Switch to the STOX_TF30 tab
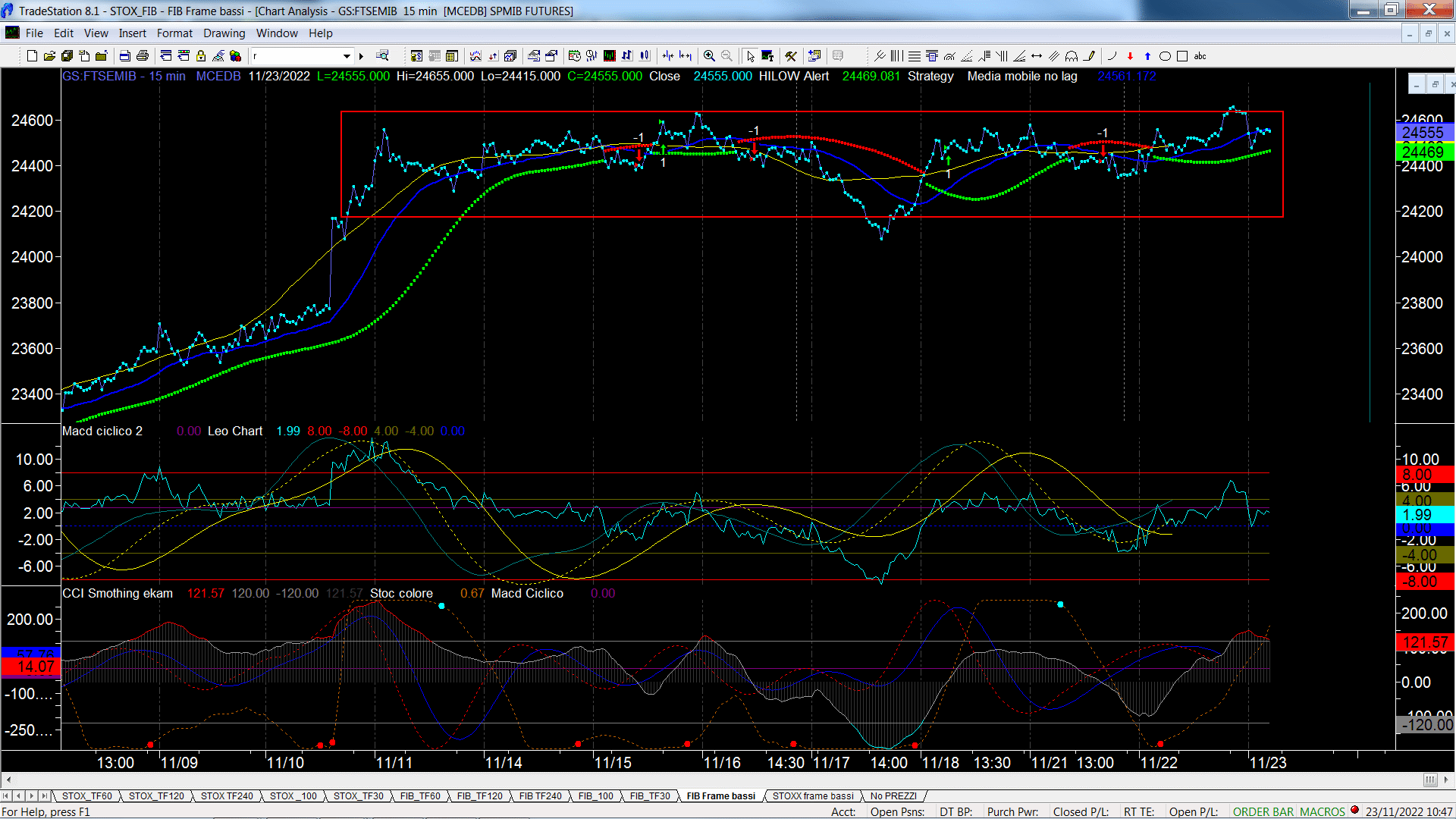This screenshot has height=819, width=1456. (x=359, y=796)
